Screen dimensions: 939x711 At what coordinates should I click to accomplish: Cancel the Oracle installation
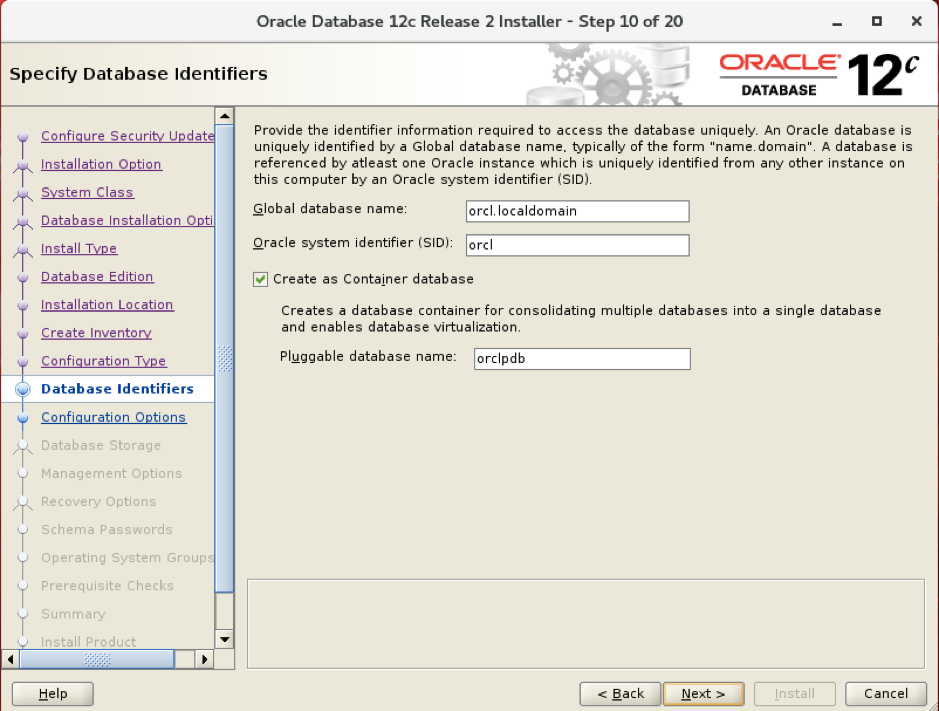(886, 693)
